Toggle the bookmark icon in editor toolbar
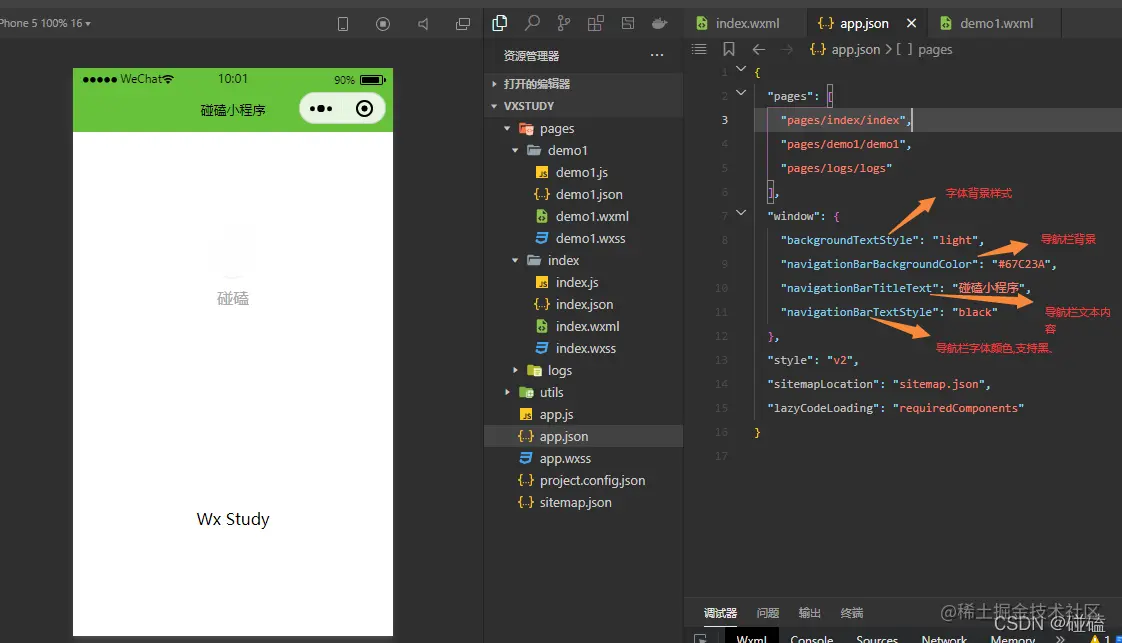1122x643 pixels. [728, 49]
